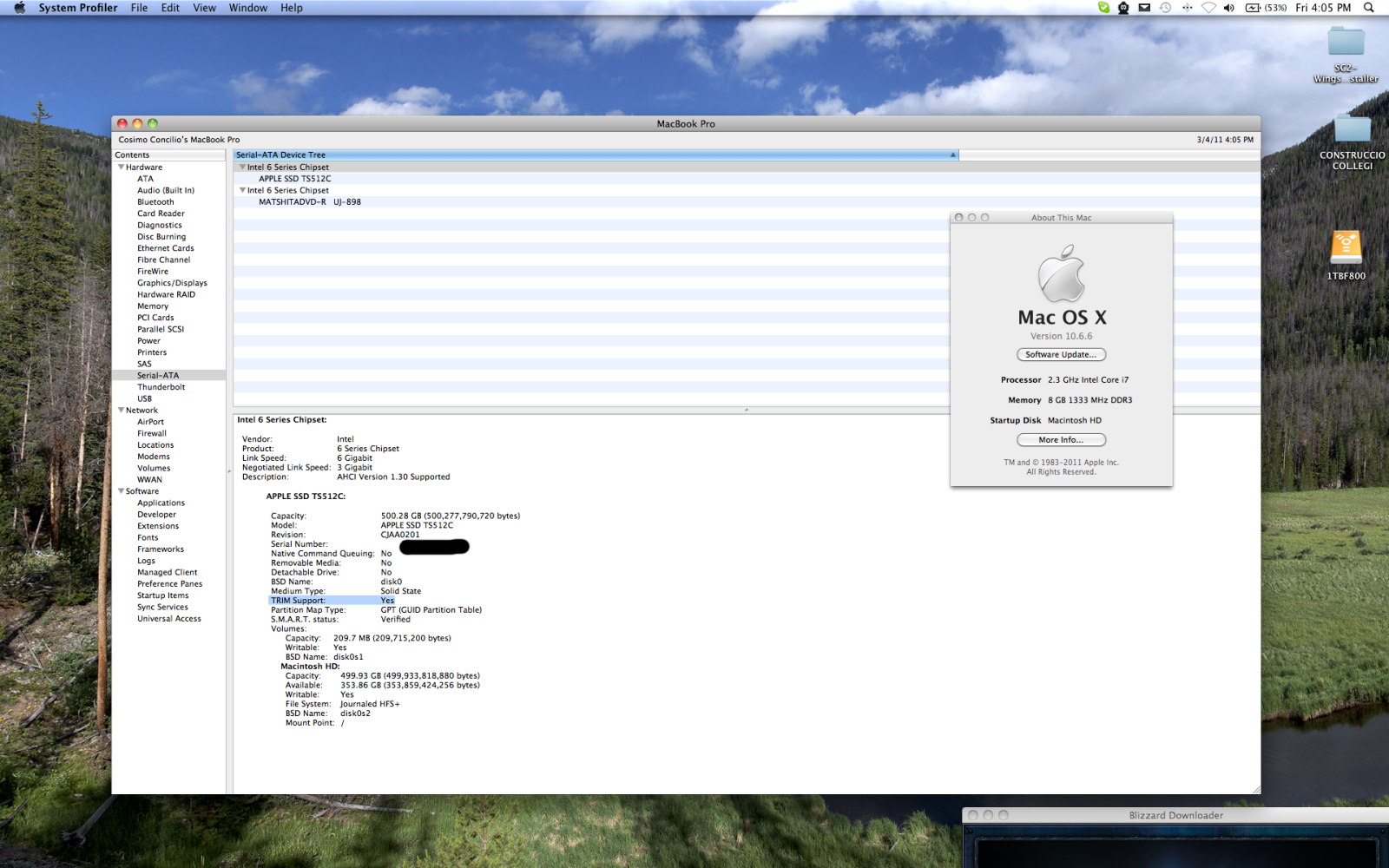Screen dimensions: 1389x868
Task: Click the MacBook Pro window resize grip
Action: point(1255,789)
